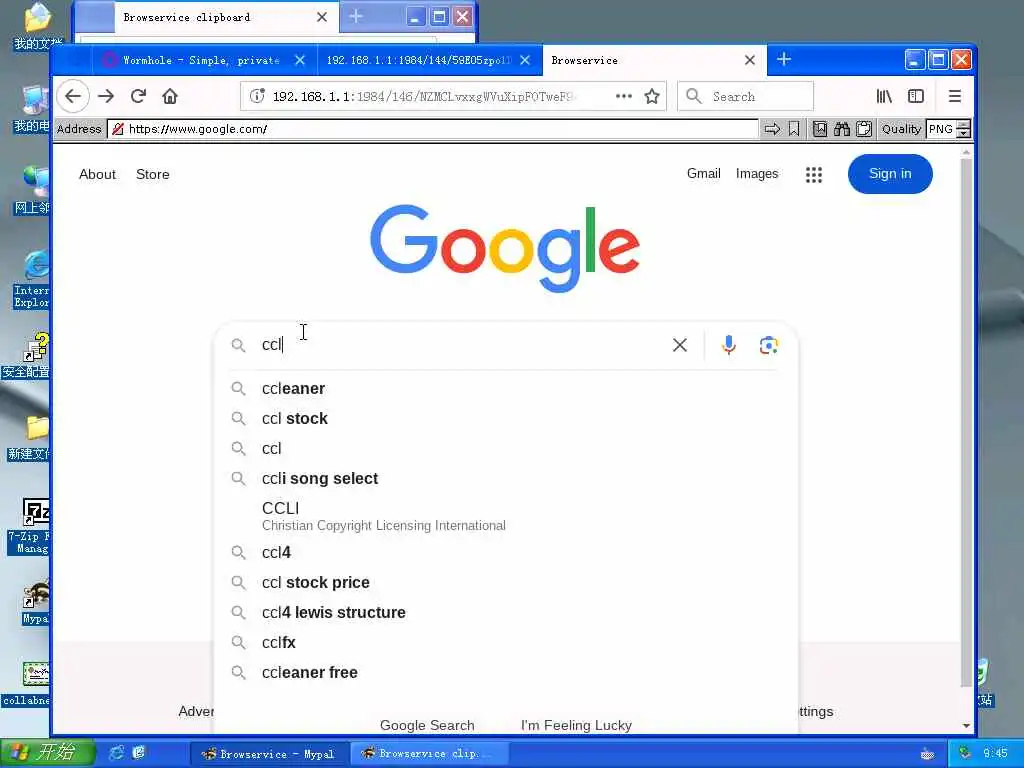Launch Internet Explorer from quick launch

pos(116,753)
